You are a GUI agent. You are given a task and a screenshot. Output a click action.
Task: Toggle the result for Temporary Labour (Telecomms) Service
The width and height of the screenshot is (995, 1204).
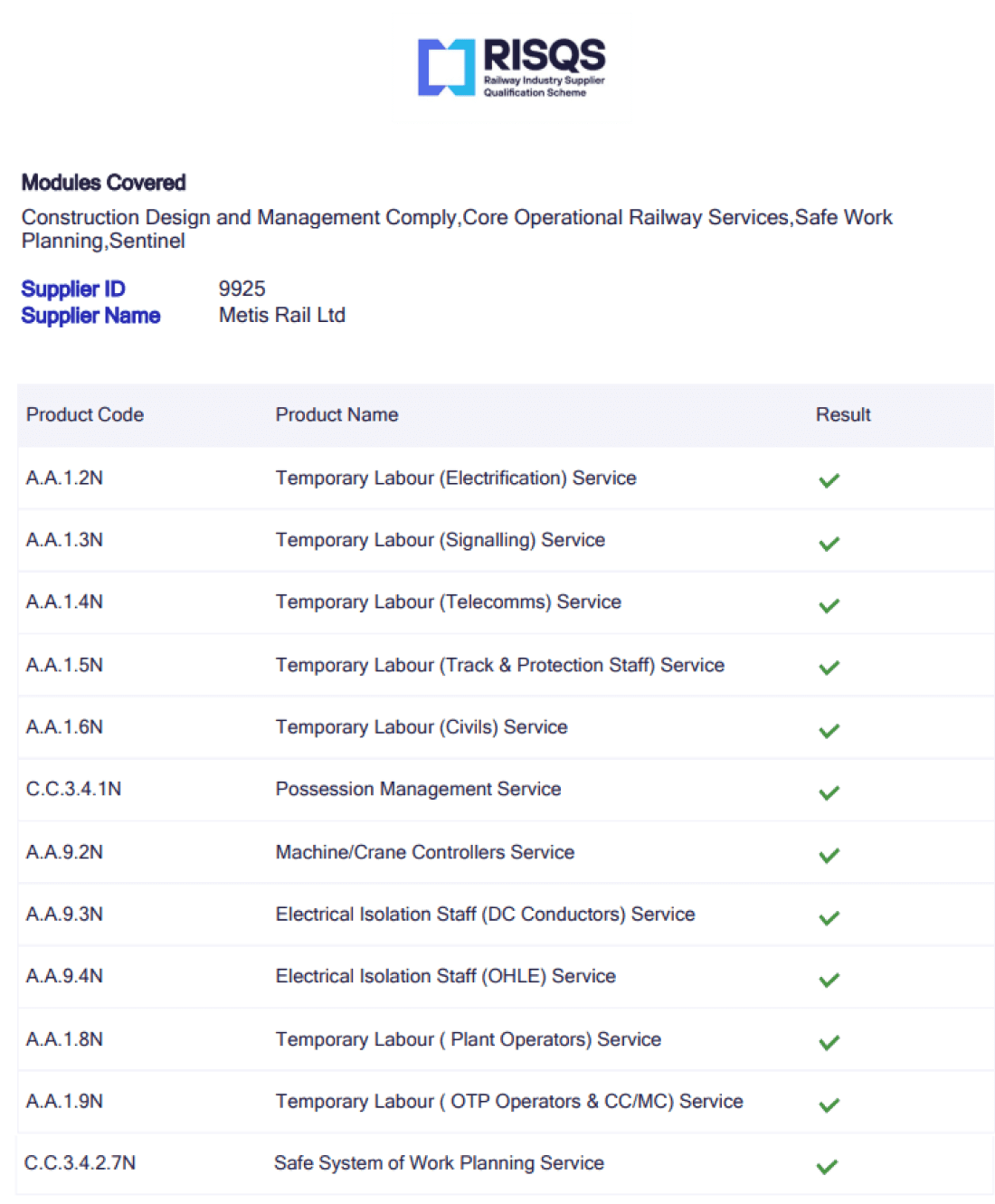(x=829, y=604)
